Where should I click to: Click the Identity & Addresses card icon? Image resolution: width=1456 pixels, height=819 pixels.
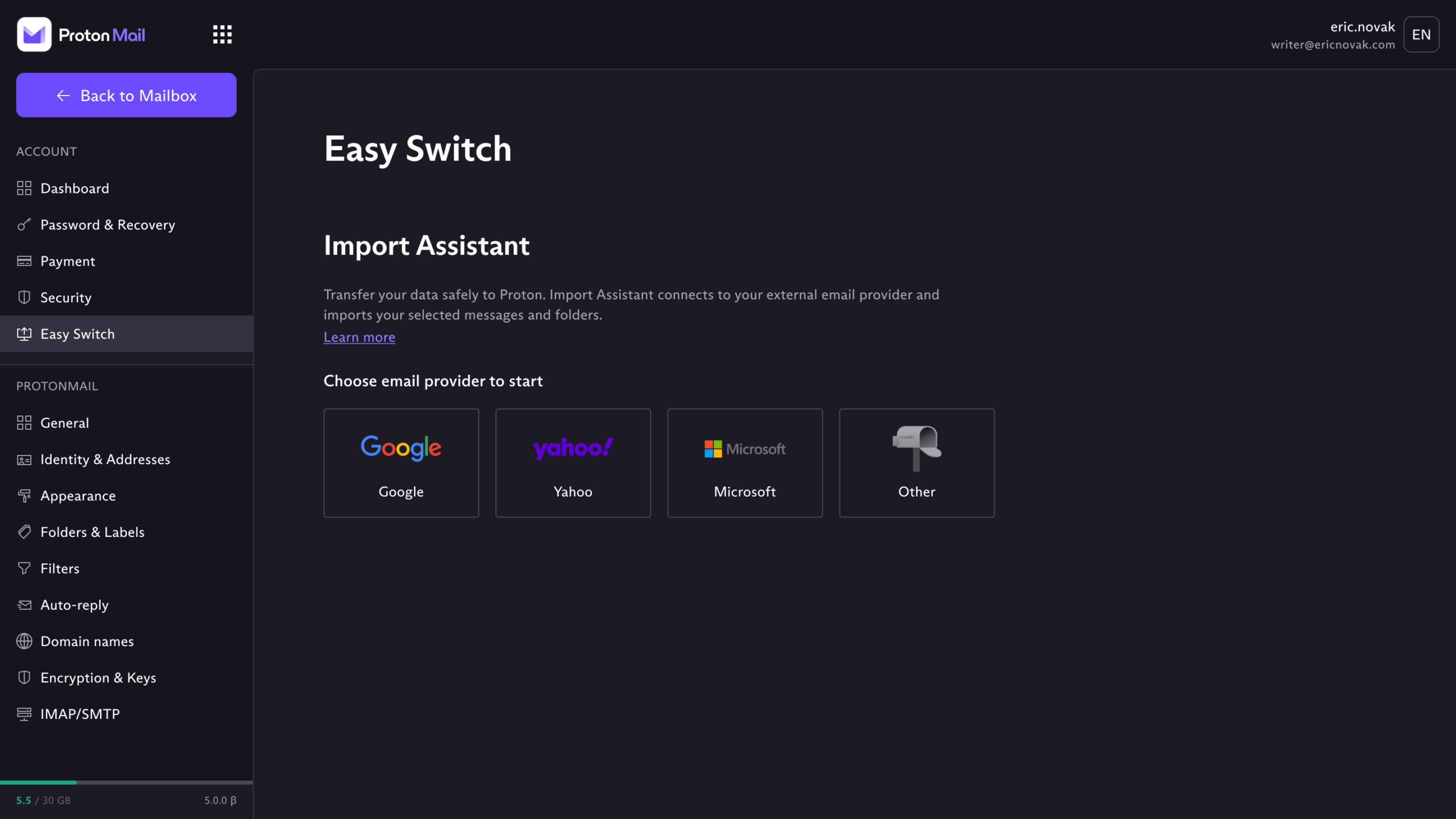coord(24,460)
